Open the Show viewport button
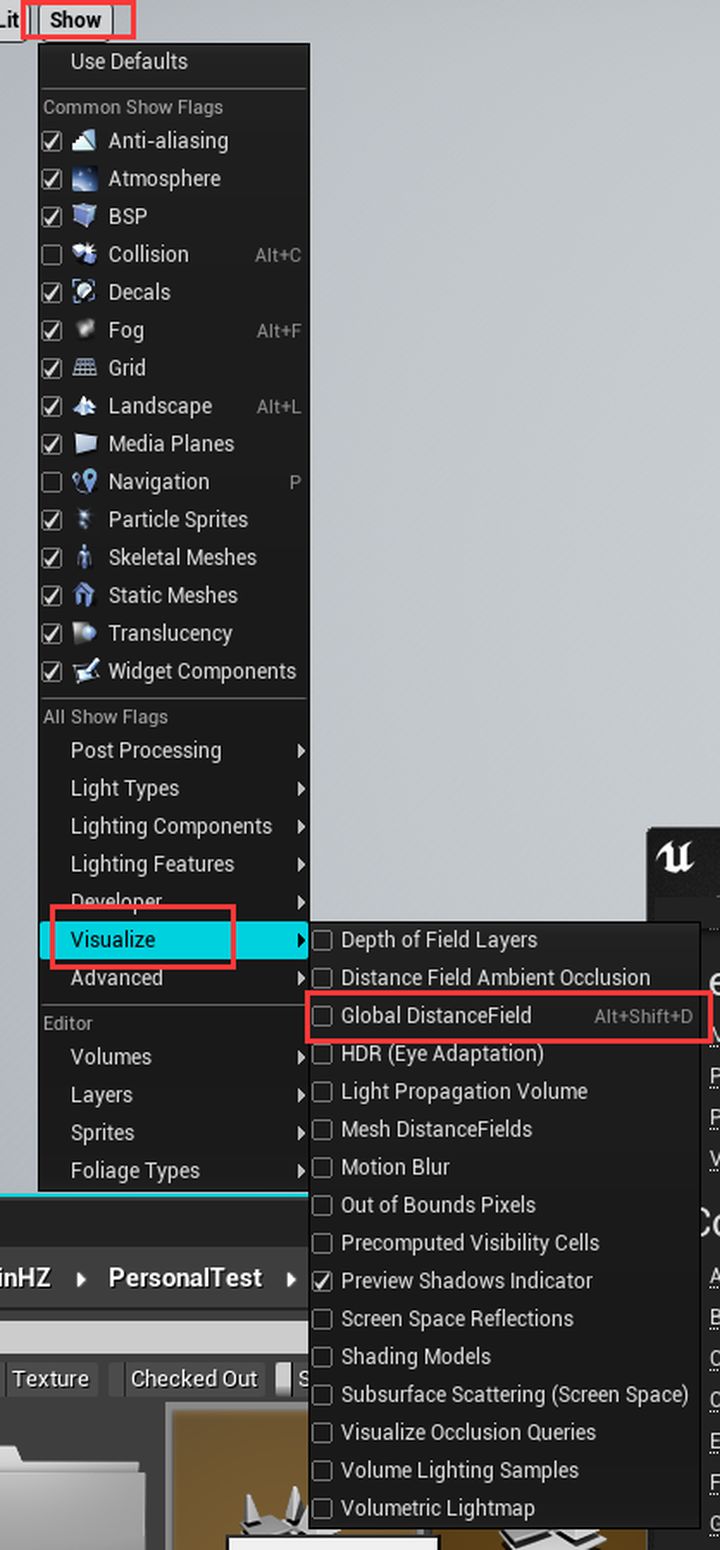720x1550 pixels. click(76, 19)
